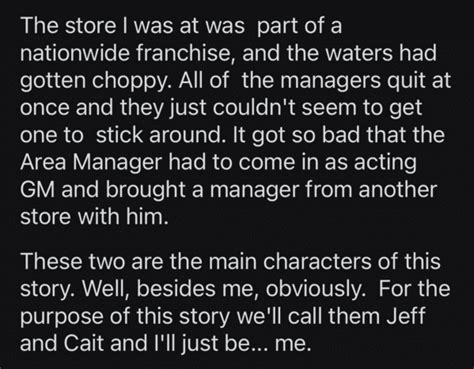Image resolution: width=474 pixels, height=369 pixels.
Task: Click the word "These" starting the second paragraph
Action: (52, 261)
